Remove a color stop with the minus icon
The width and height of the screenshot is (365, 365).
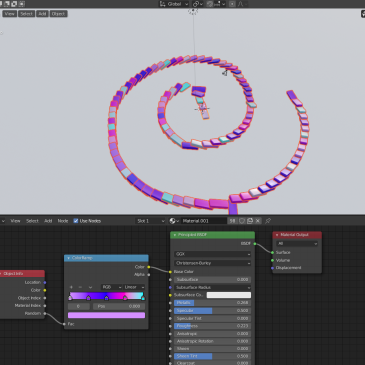(x=80, y=287)
